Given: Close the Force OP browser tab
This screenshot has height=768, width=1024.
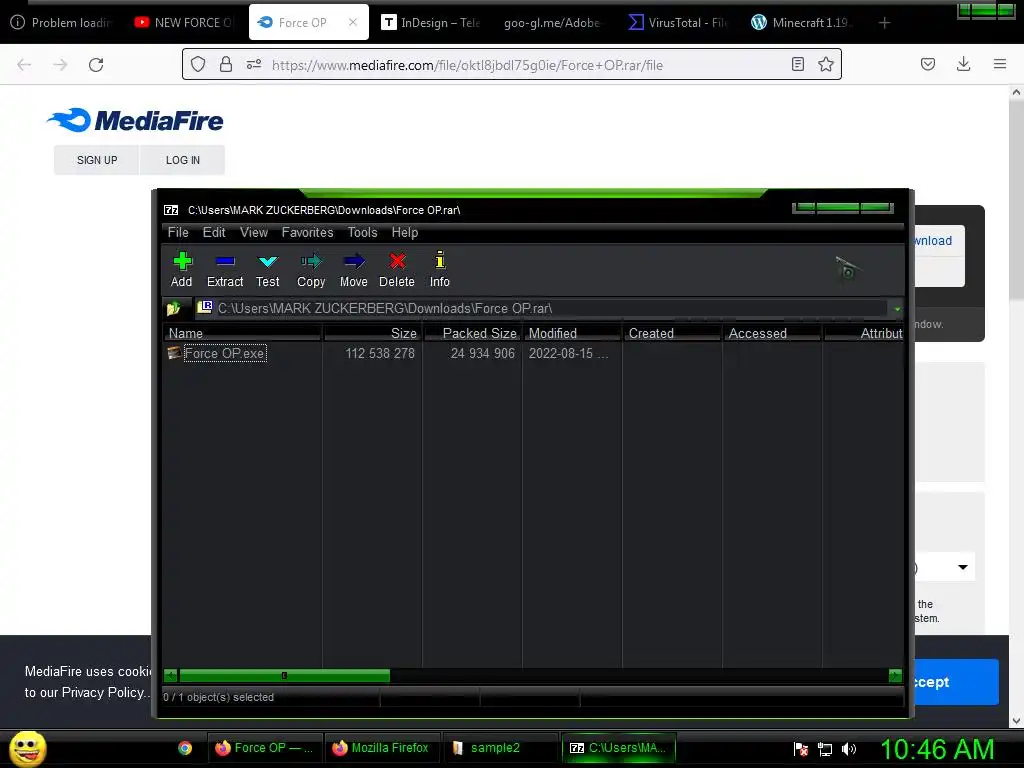Looking at the screenshot, I should 353,22.
